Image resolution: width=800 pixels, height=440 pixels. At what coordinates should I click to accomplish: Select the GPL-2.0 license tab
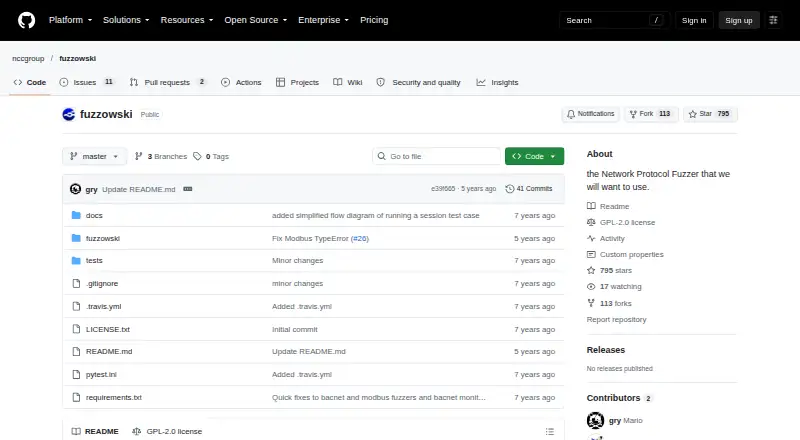pos(167,431)
